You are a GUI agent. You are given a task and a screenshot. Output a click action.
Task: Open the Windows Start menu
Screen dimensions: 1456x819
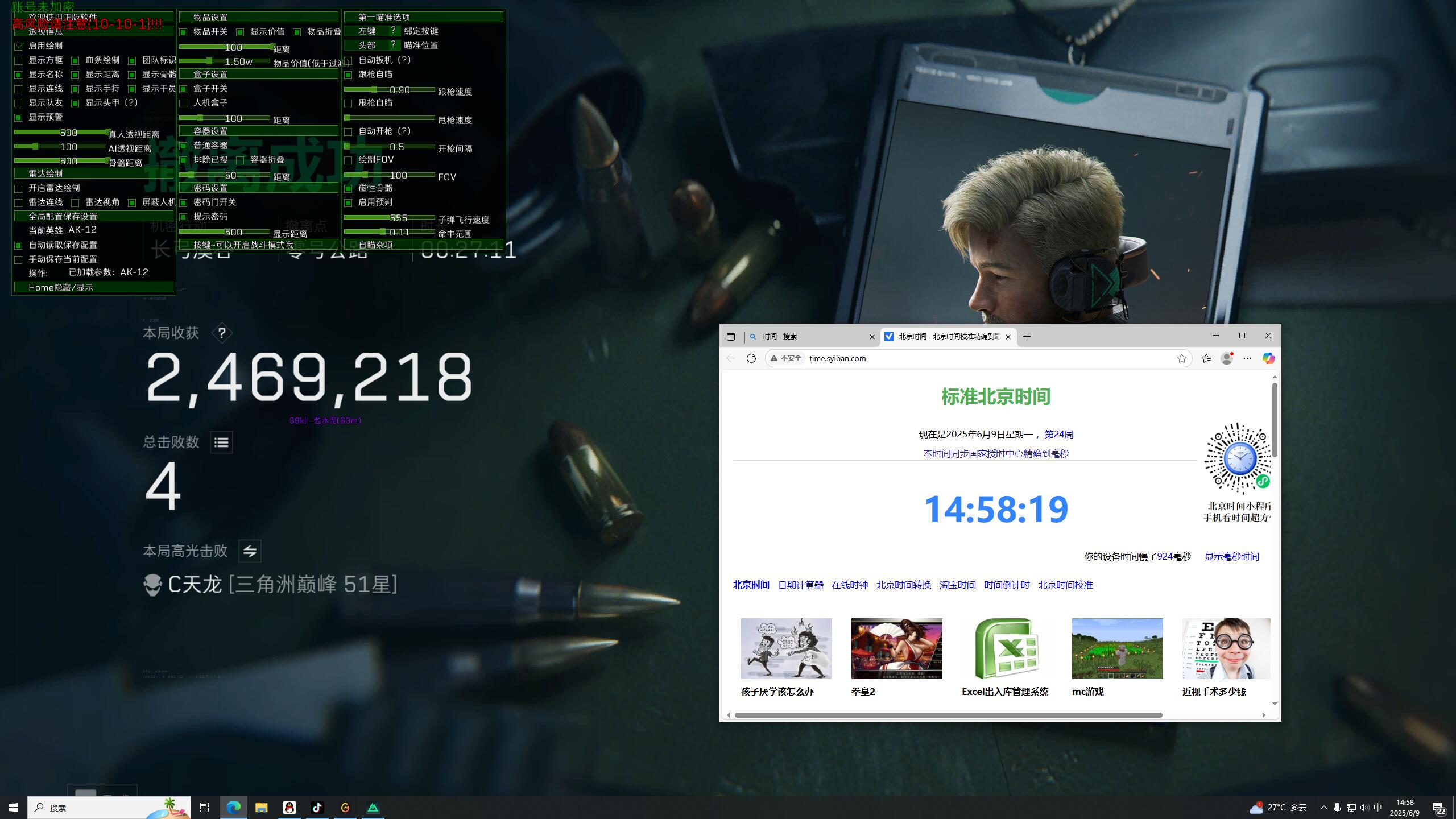(12, 807)
